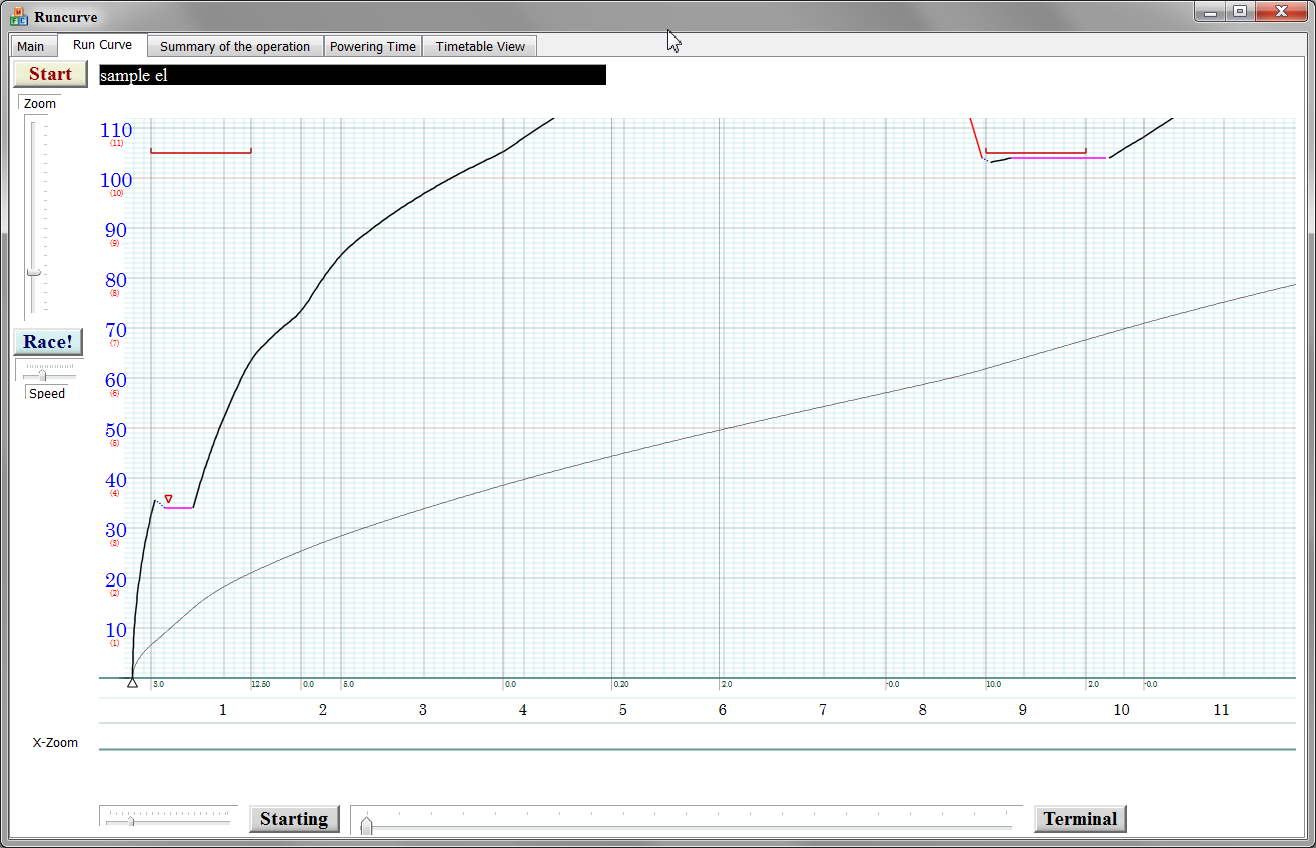Screen dimensions: 1316x848
Task: Open Summary of the operation tab
Action: 235,46
